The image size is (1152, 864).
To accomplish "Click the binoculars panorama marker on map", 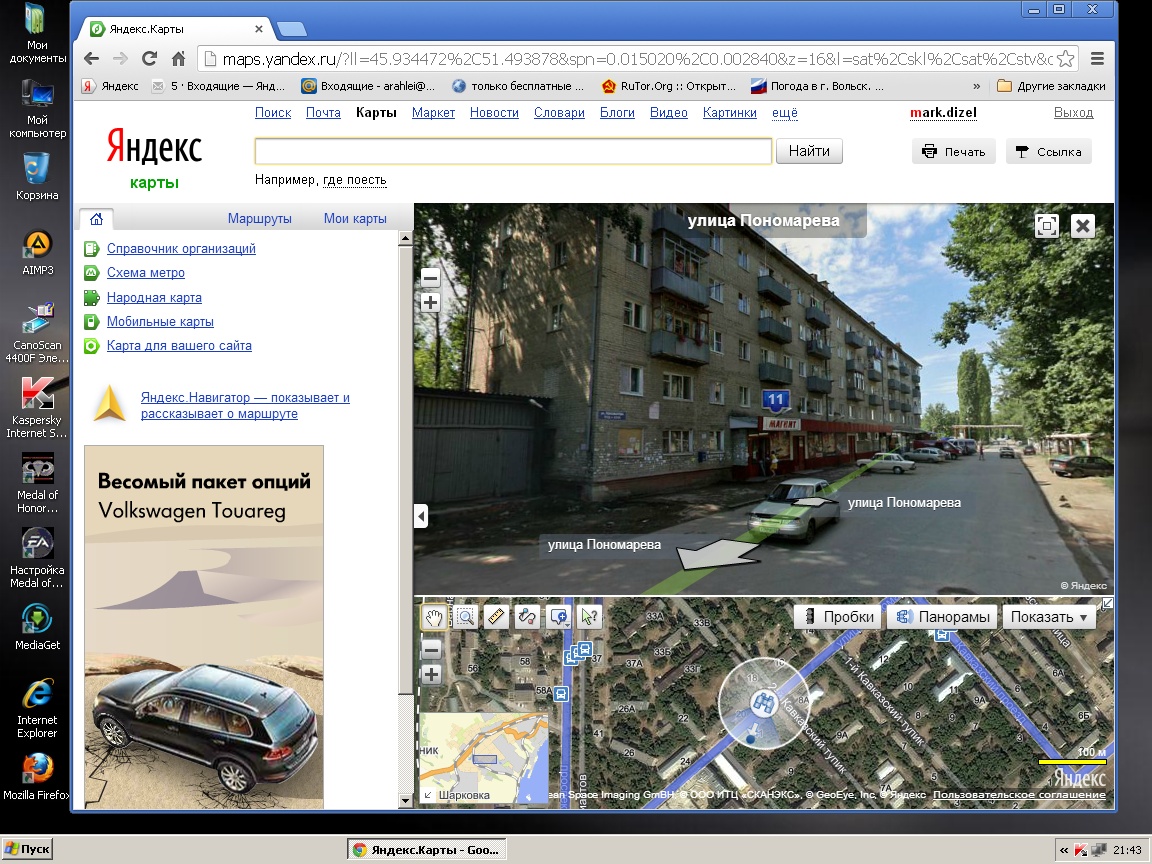I will (x=763, y=703).
